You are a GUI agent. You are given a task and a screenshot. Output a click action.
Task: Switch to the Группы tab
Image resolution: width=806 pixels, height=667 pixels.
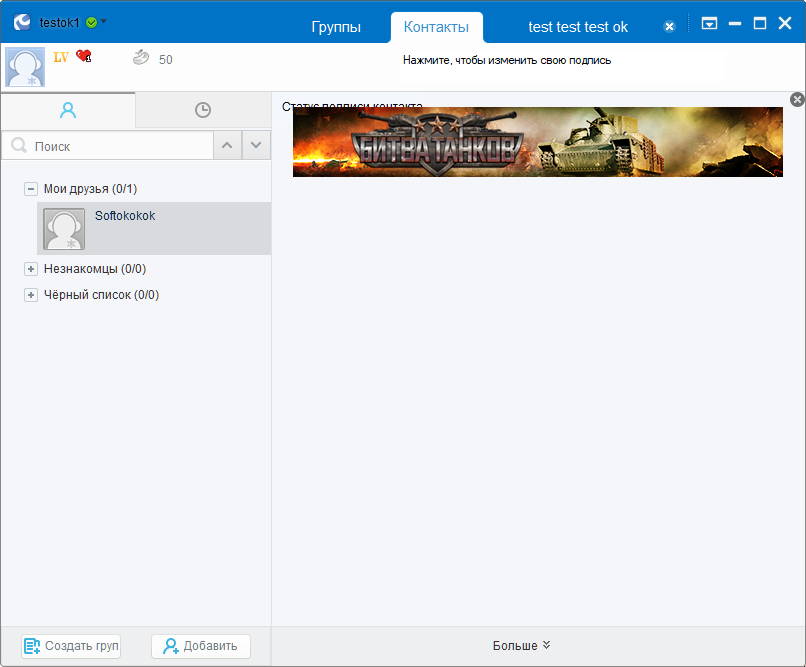(336, 27)
